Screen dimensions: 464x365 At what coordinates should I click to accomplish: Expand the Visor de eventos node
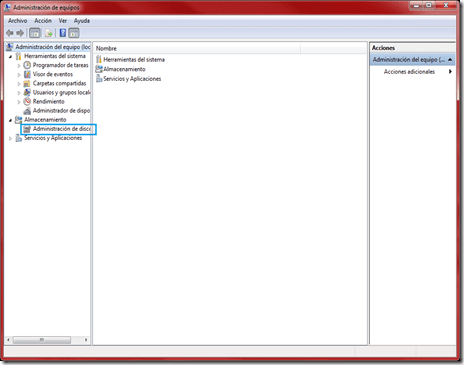click(19, 75)
